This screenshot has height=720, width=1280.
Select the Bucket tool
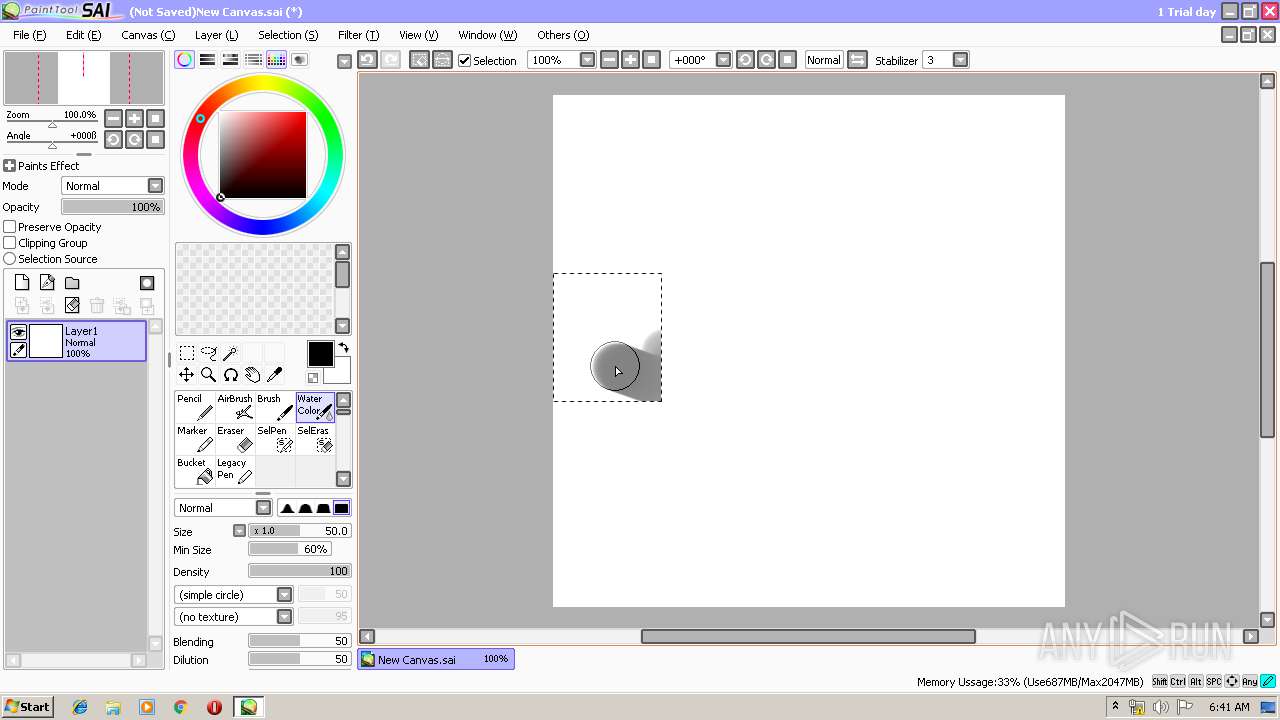[195, 471]
